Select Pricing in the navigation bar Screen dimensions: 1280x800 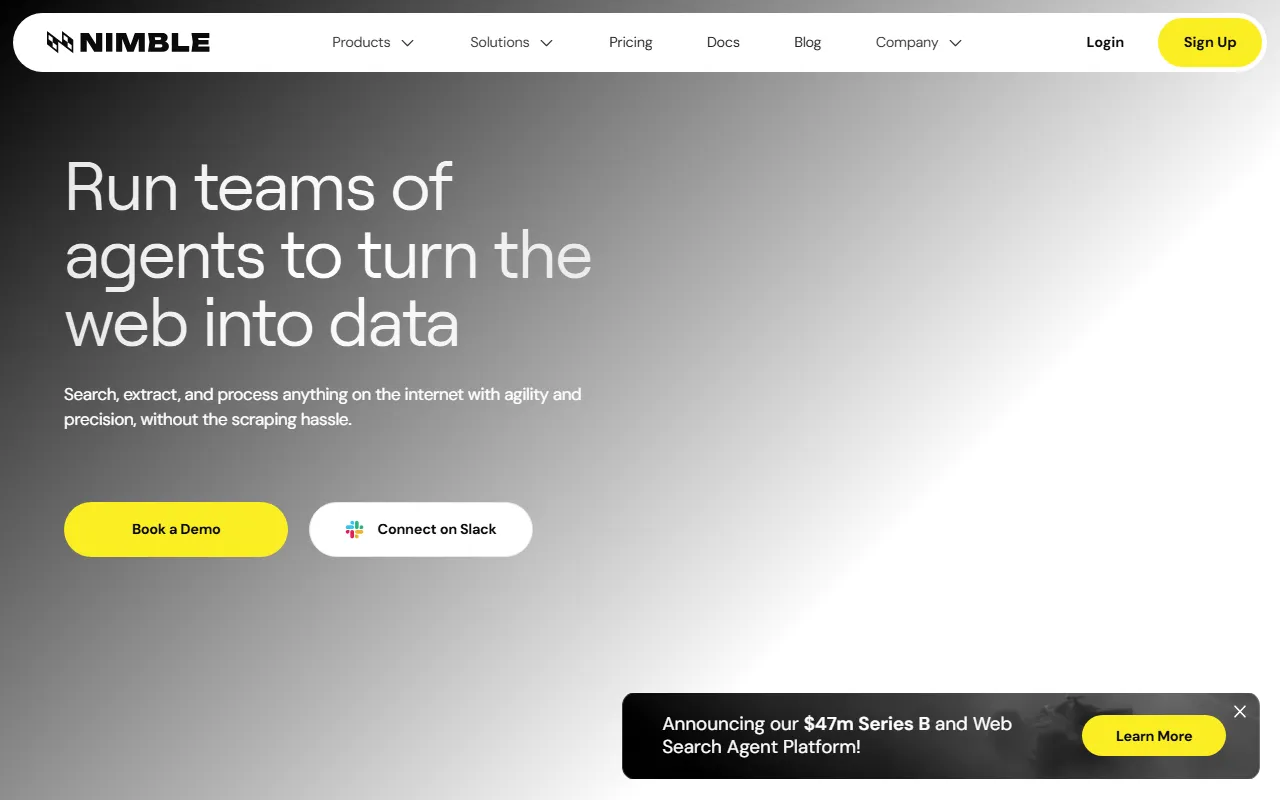coord(630,42)
